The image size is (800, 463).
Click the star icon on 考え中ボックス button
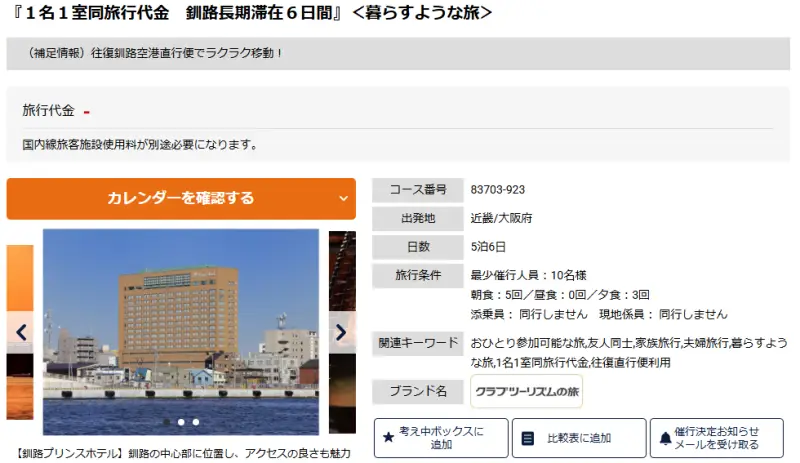click(388, 438)
